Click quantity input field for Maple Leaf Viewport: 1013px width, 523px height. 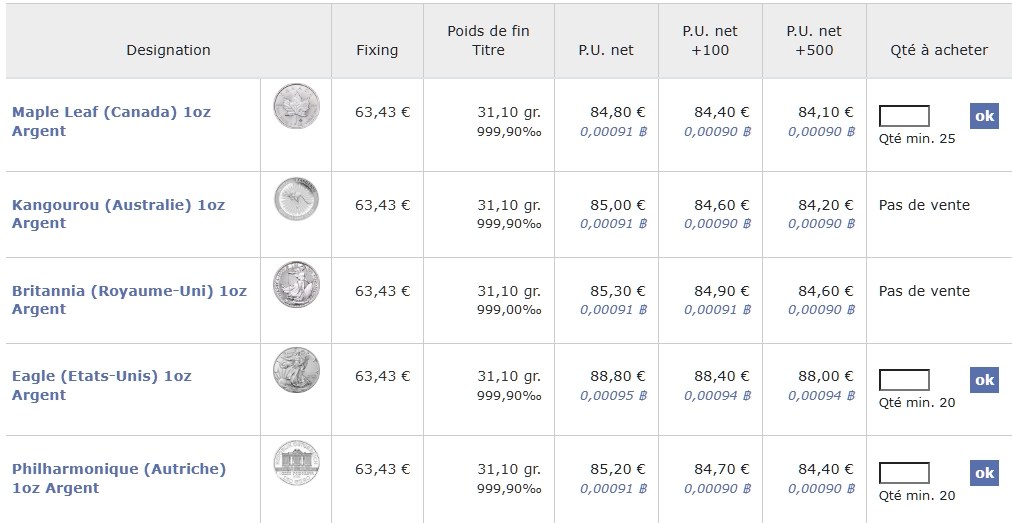pos(904,117)
